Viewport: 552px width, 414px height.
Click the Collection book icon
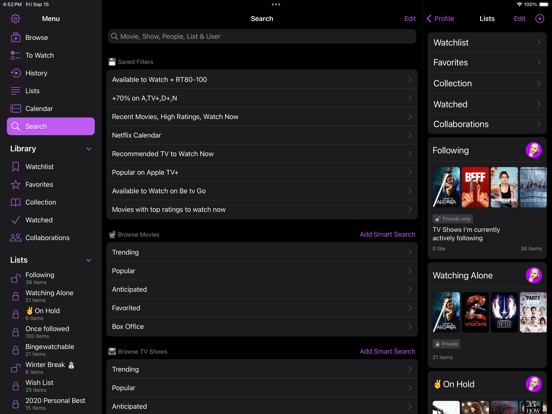click(15, 202)
